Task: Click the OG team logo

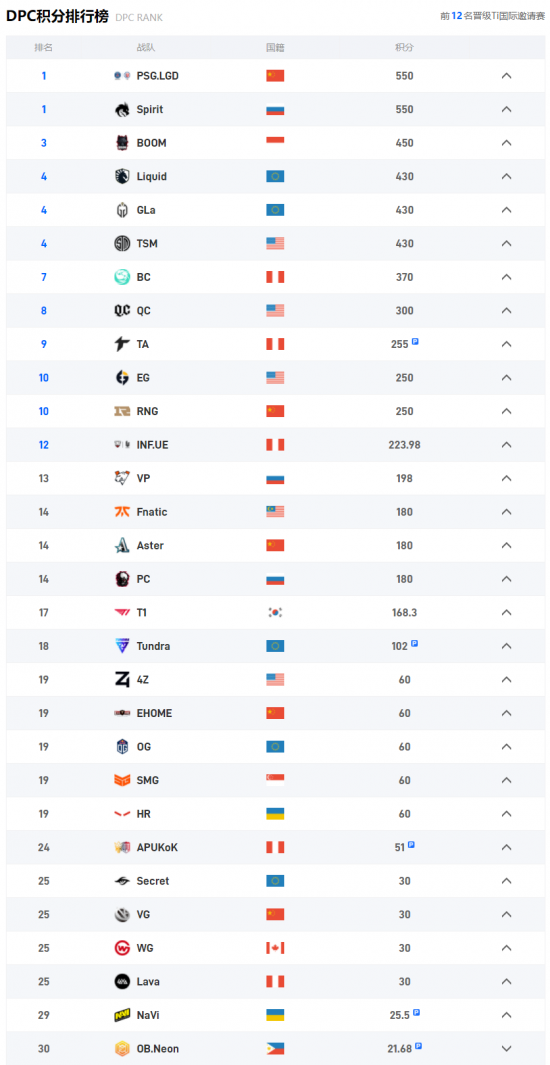Action: point(122,746)
